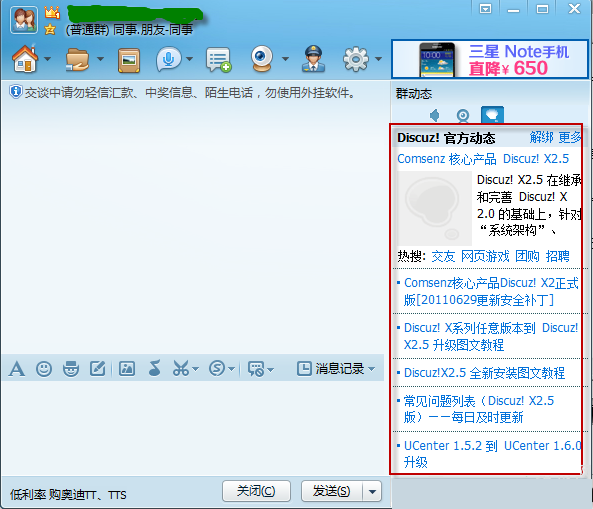Viewport: 593px width, 509px height.
Task: Click the webcam video icon in toolbar
Action: [x=262, y=59]
